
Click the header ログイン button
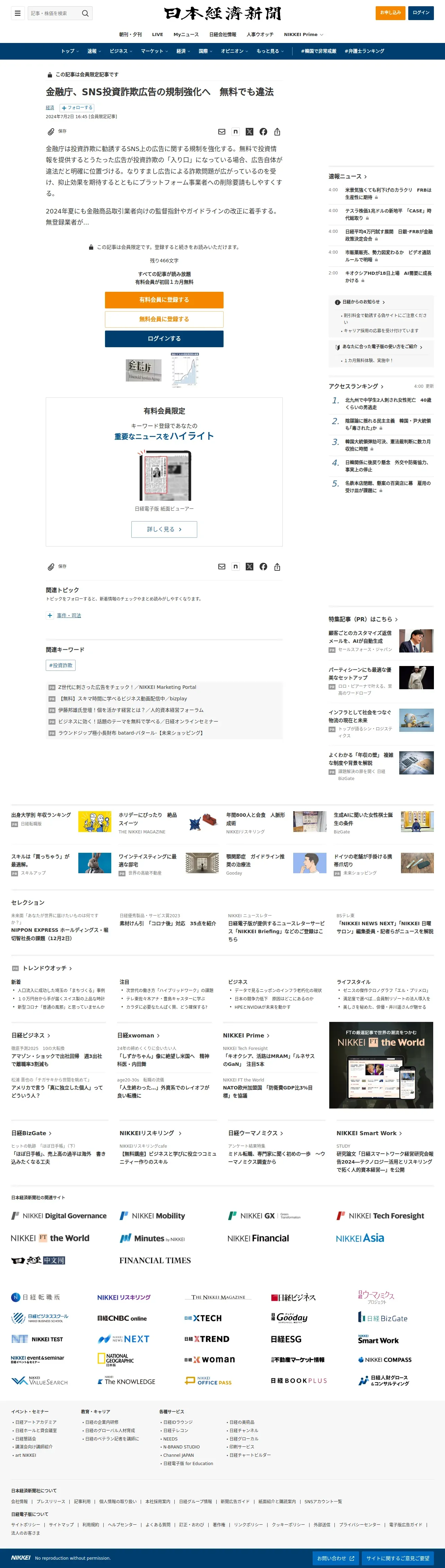(421, 13)
